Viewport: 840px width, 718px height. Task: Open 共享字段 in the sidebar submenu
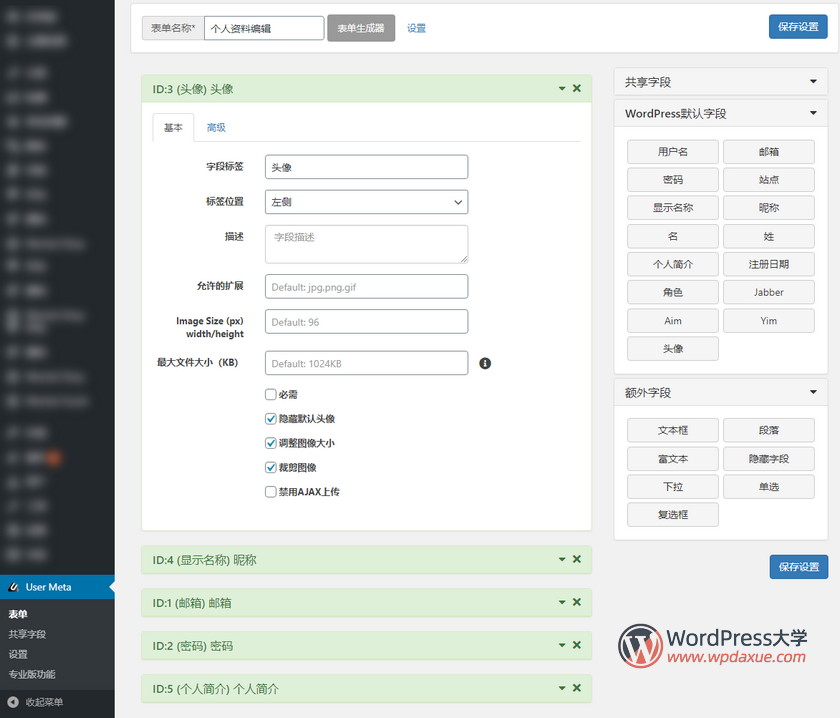(27, 634)
